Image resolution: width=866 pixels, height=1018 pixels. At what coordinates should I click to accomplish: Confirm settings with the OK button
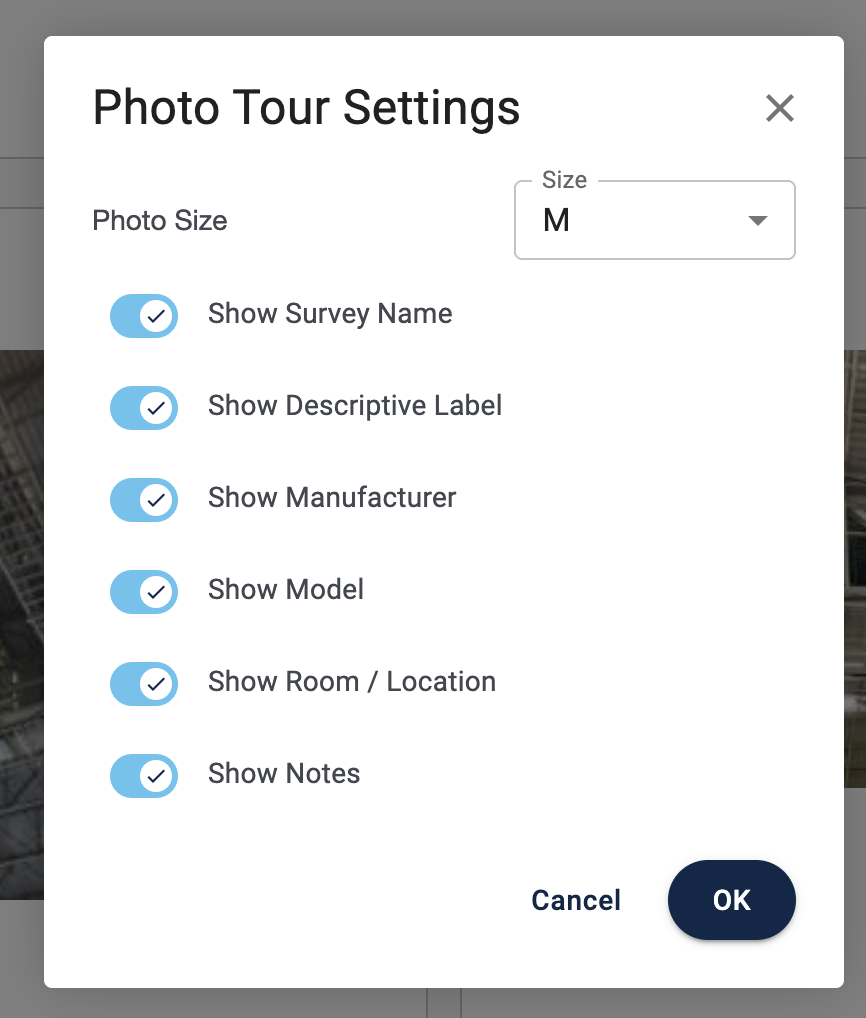[731, 900]
